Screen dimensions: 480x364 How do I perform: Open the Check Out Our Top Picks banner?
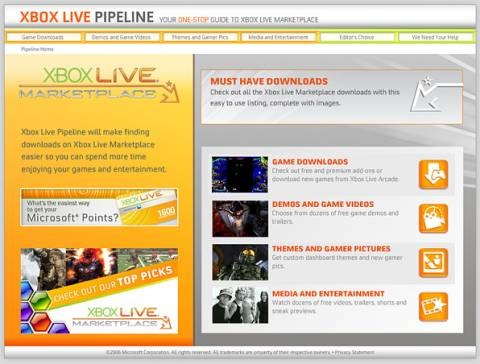(x=99, y=291)
